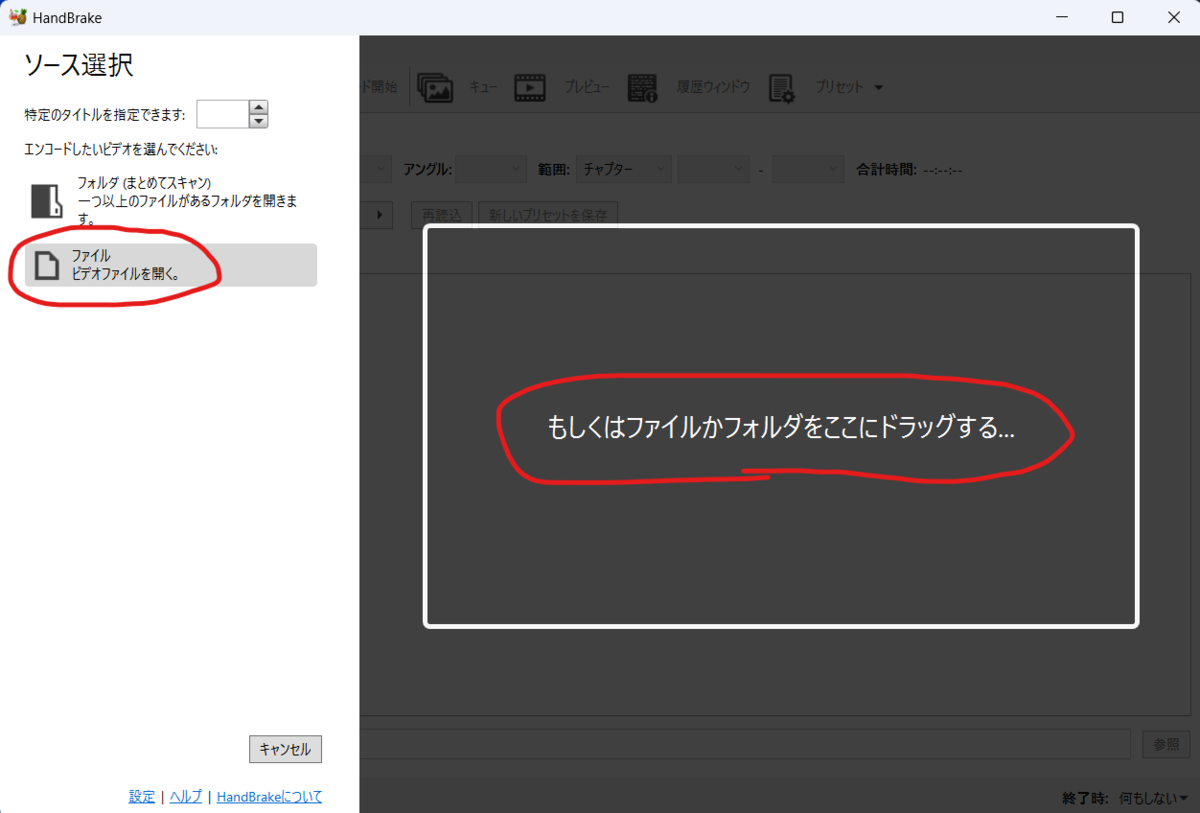Click the 合計時間 label
Screen dimensions: 1200x813
coord(887,169)
